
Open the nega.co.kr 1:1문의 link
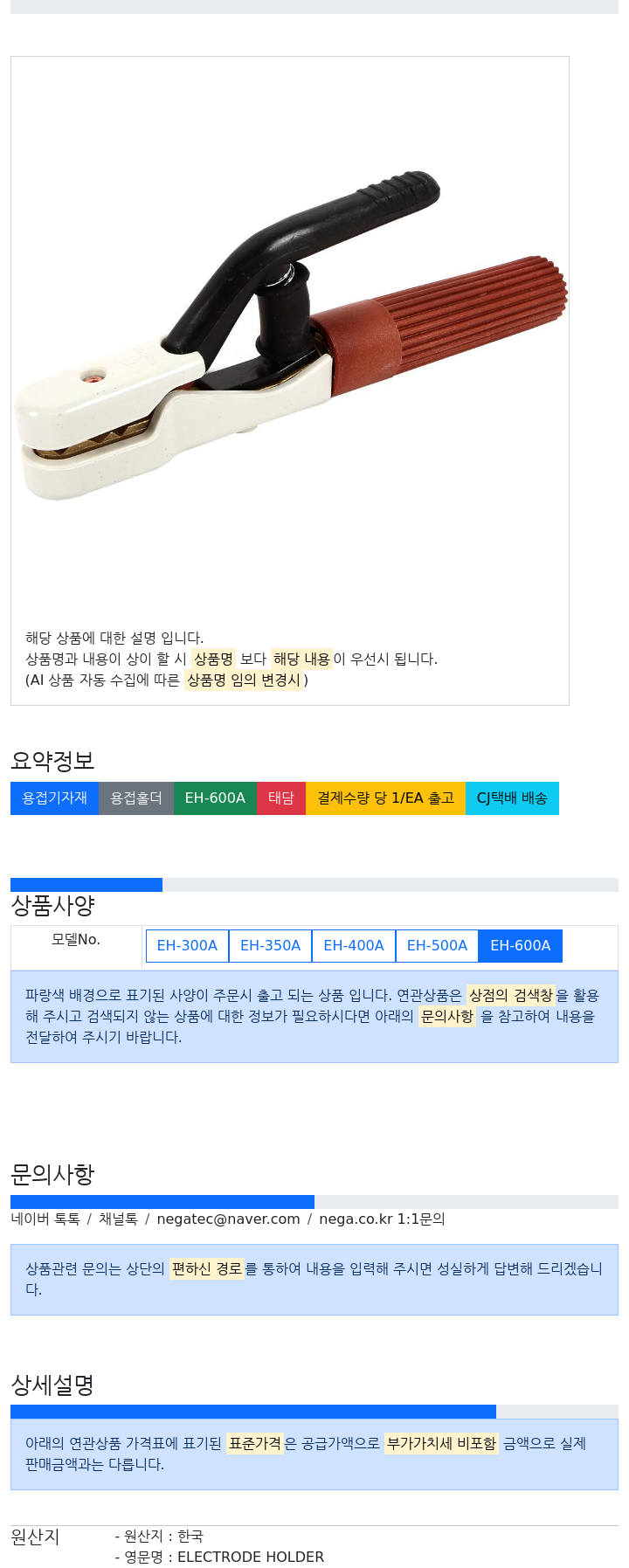tap(382, 1219)
